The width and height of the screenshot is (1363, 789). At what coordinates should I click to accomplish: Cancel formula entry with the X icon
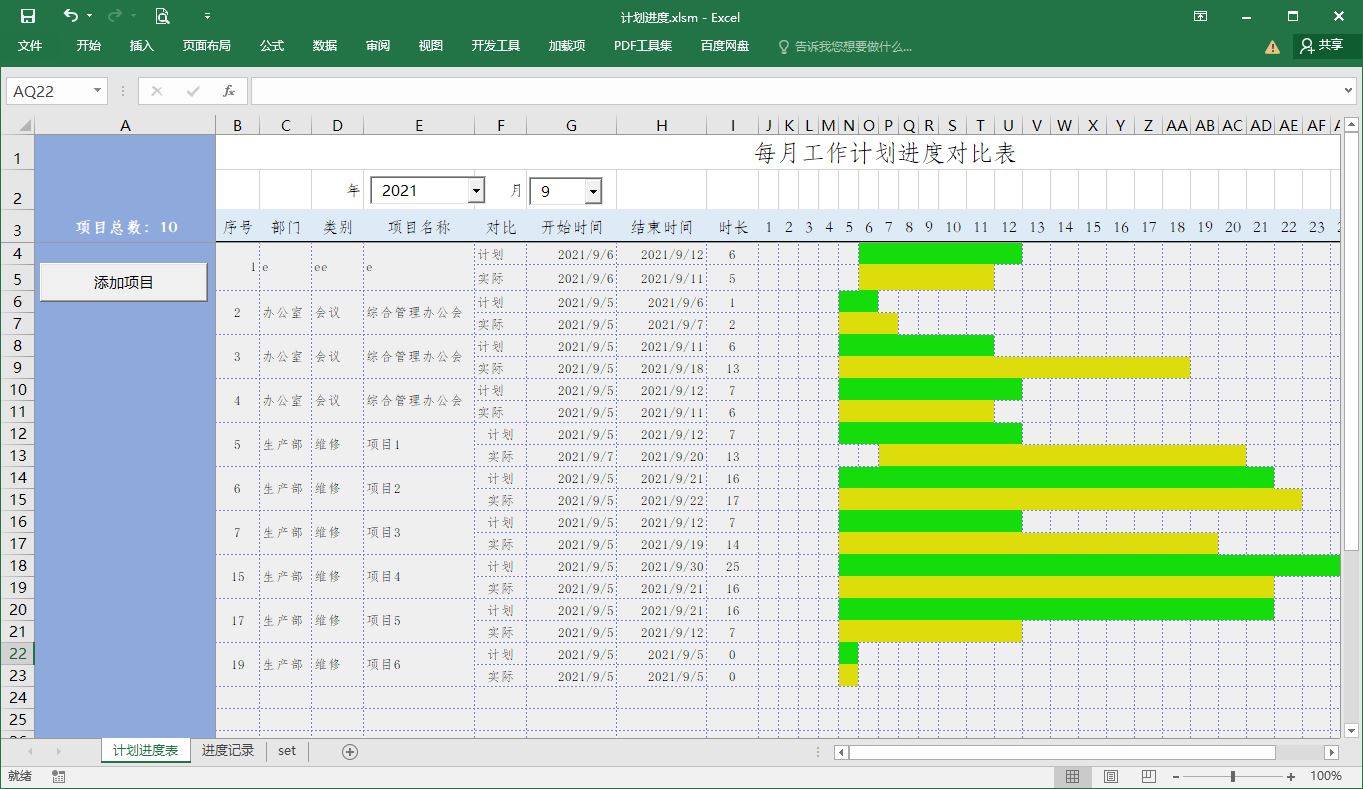[x=156, y=90]
